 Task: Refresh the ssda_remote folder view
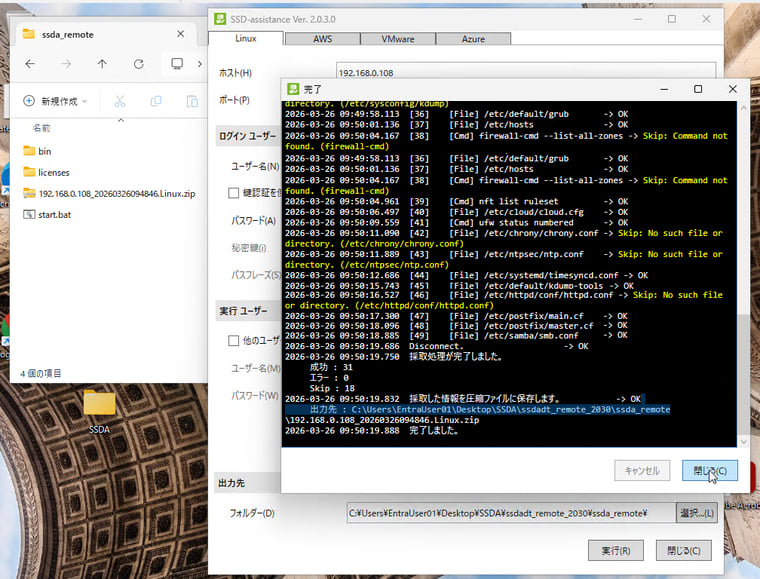pyautogui.click(x=139, y=64)
